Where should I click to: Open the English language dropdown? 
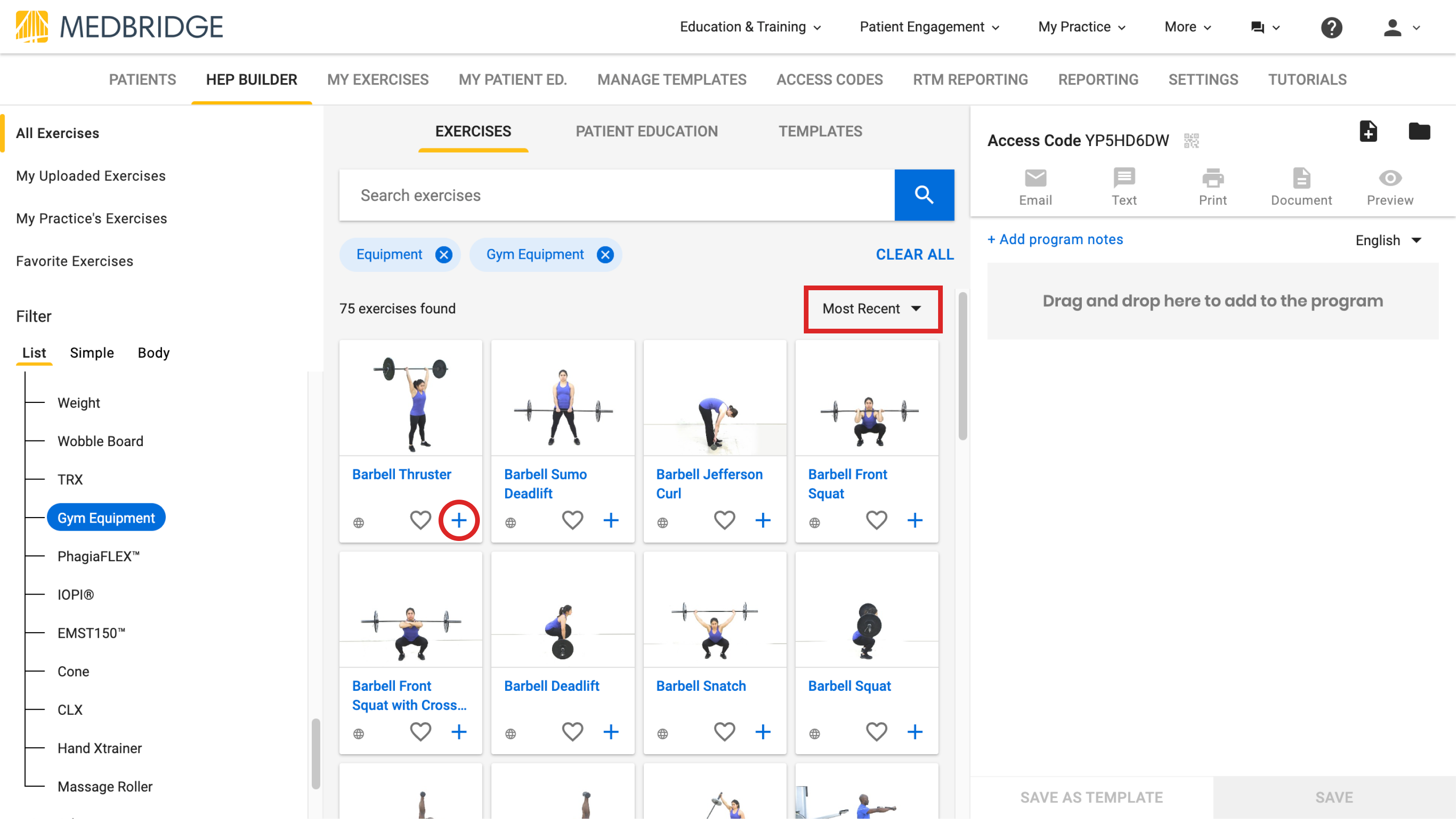coord(1389,240)
